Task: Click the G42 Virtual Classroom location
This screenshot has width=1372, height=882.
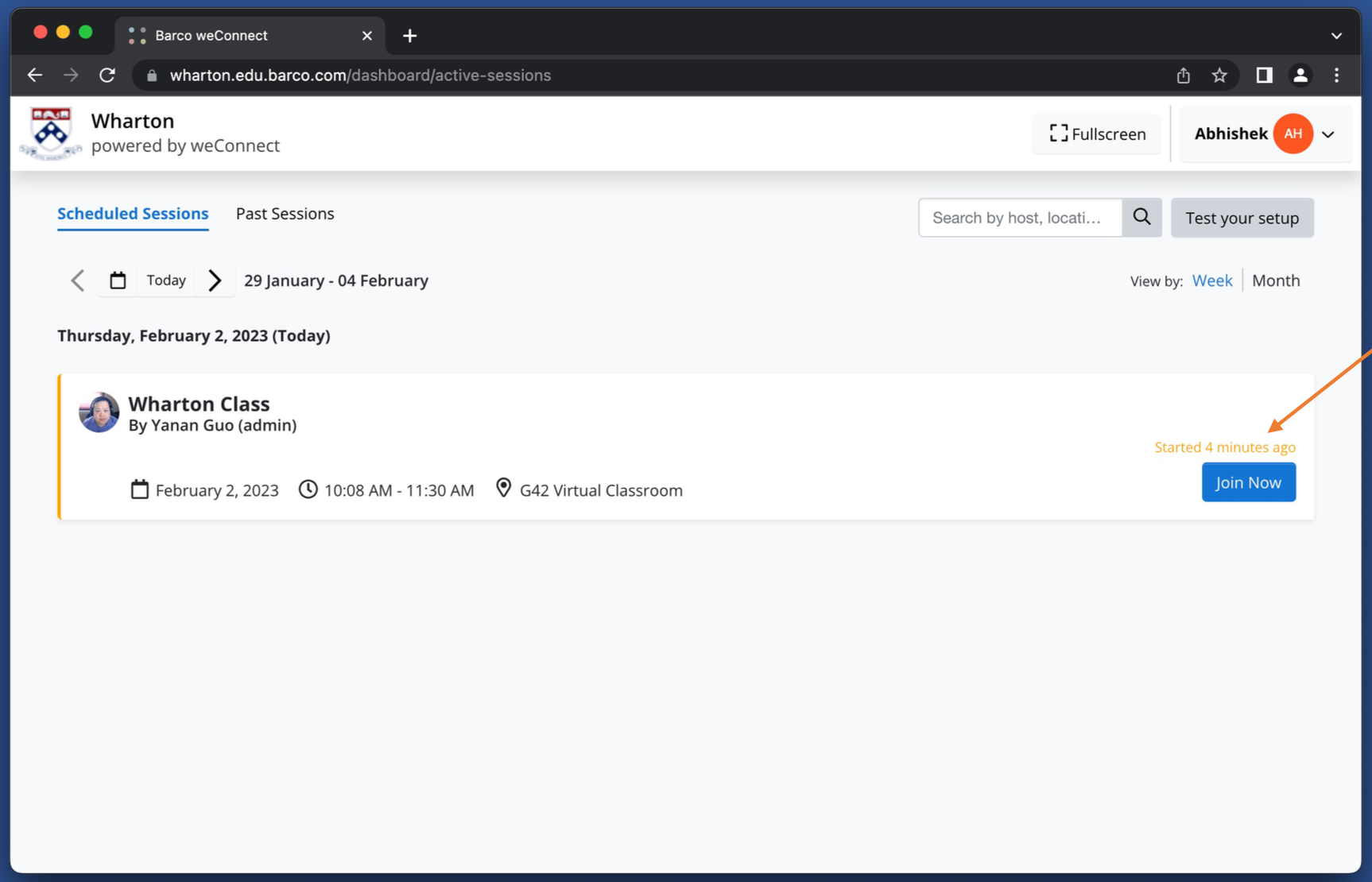Action: pyautogui.click(x=601, y=490)
